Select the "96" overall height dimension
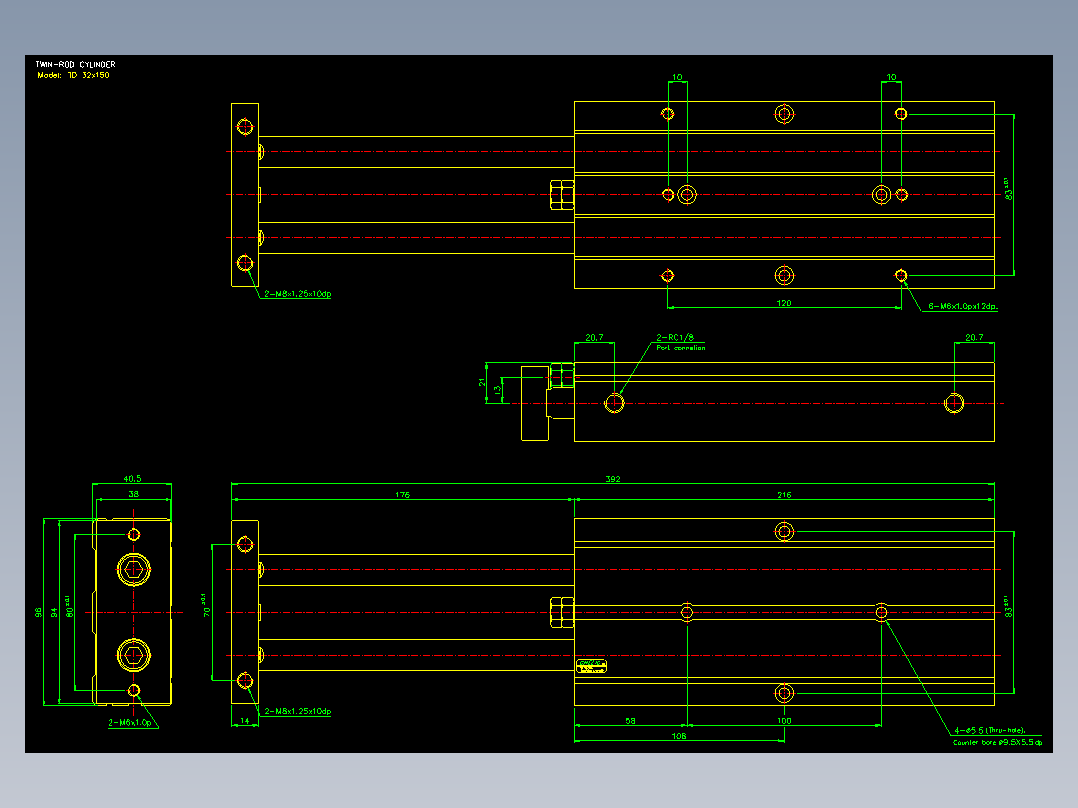 [38, 612]
